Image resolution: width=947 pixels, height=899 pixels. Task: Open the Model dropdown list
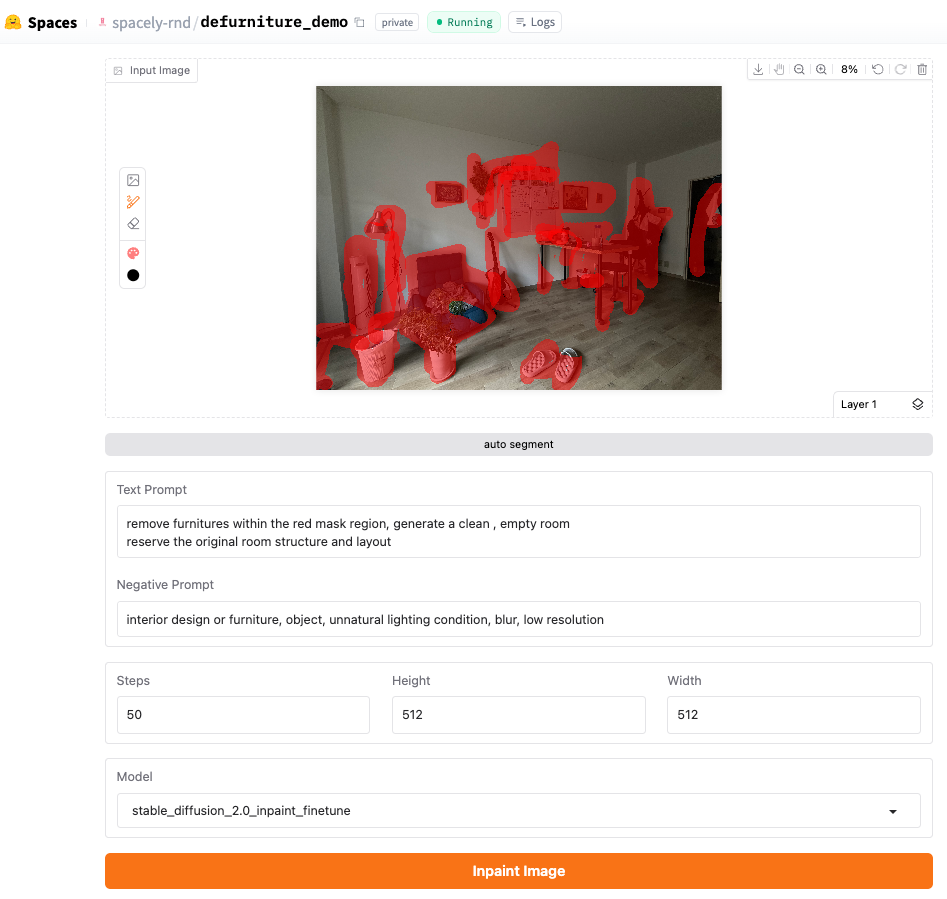pyautogui.click(x=518, y=810)
